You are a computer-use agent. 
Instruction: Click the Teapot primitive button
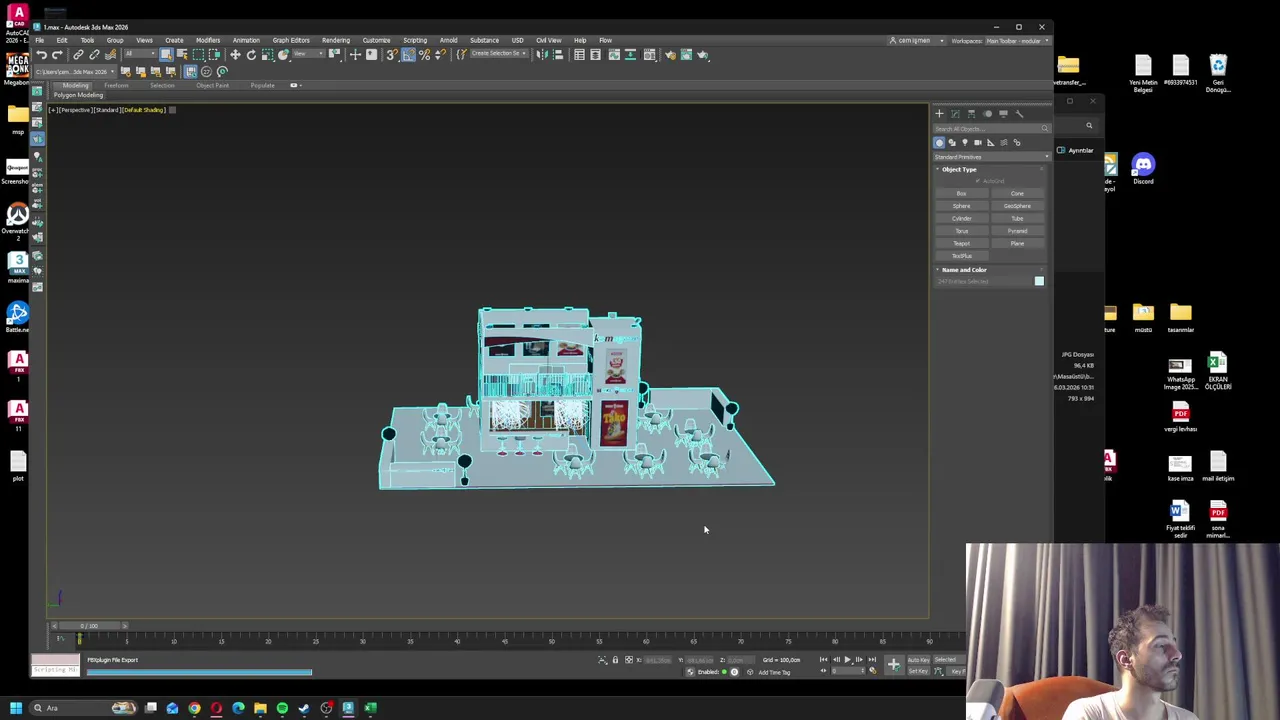click(x=962, y=244)
